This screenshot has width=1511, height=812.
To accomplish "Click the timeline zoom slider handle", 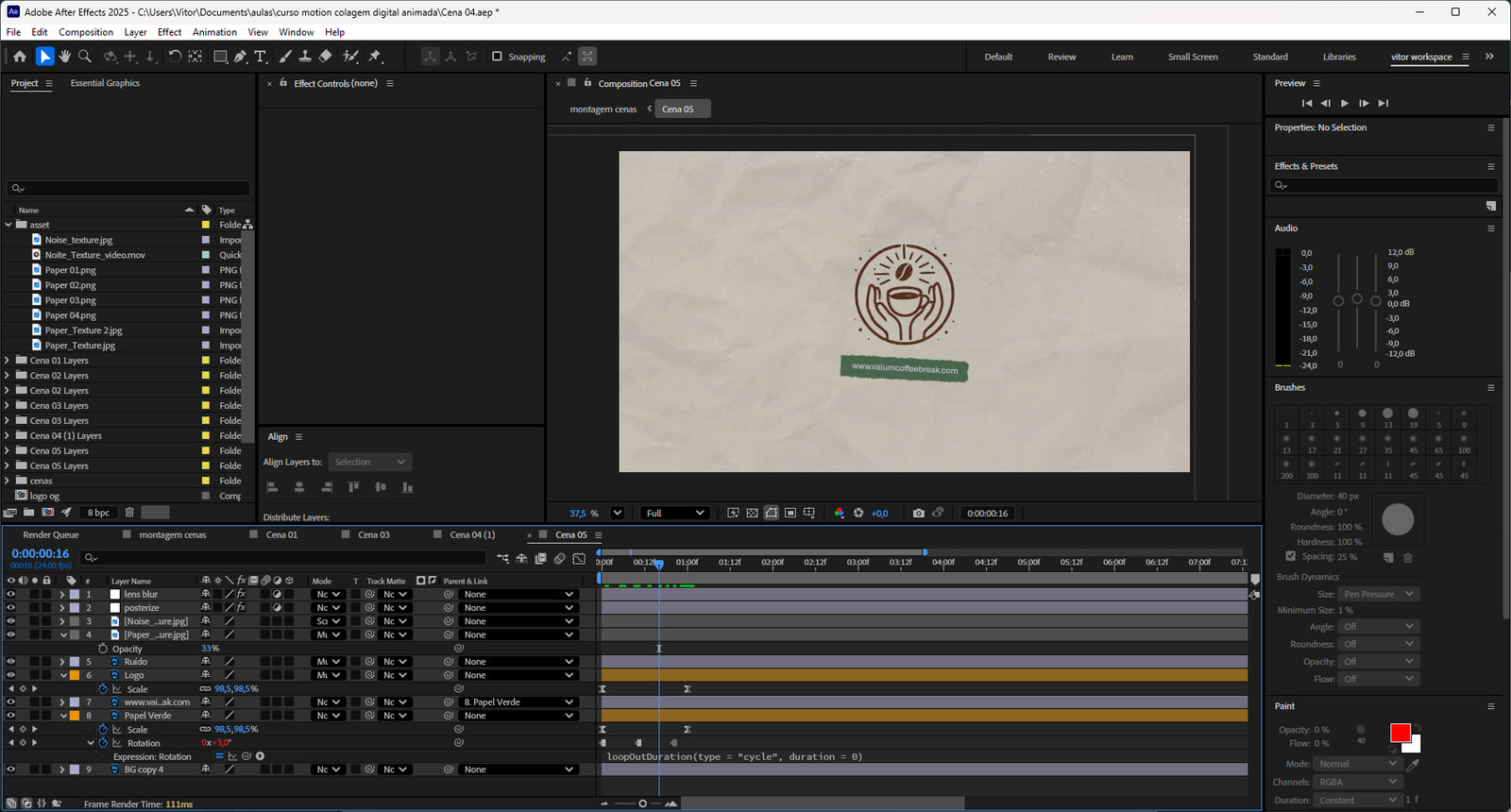I will point(642,804).
